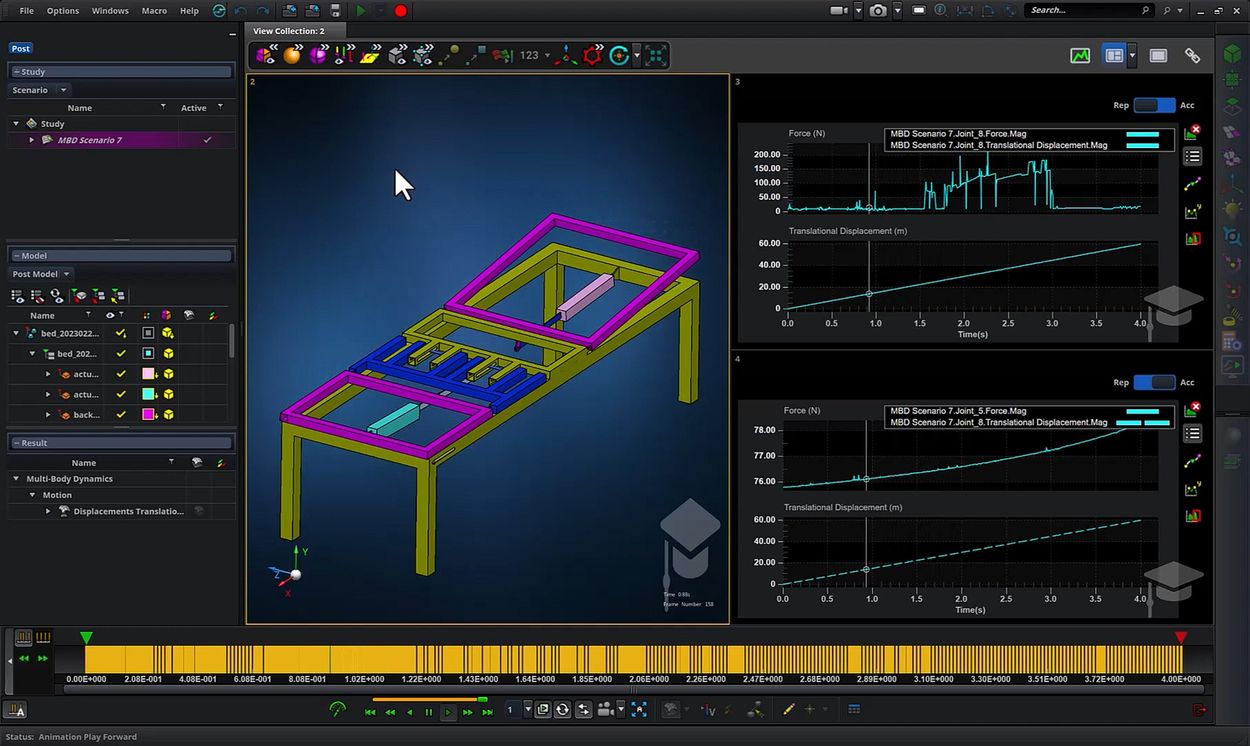Pause the animation playback
The height and width of the screenshot is (746, 1250).
(x=428, y=712)
